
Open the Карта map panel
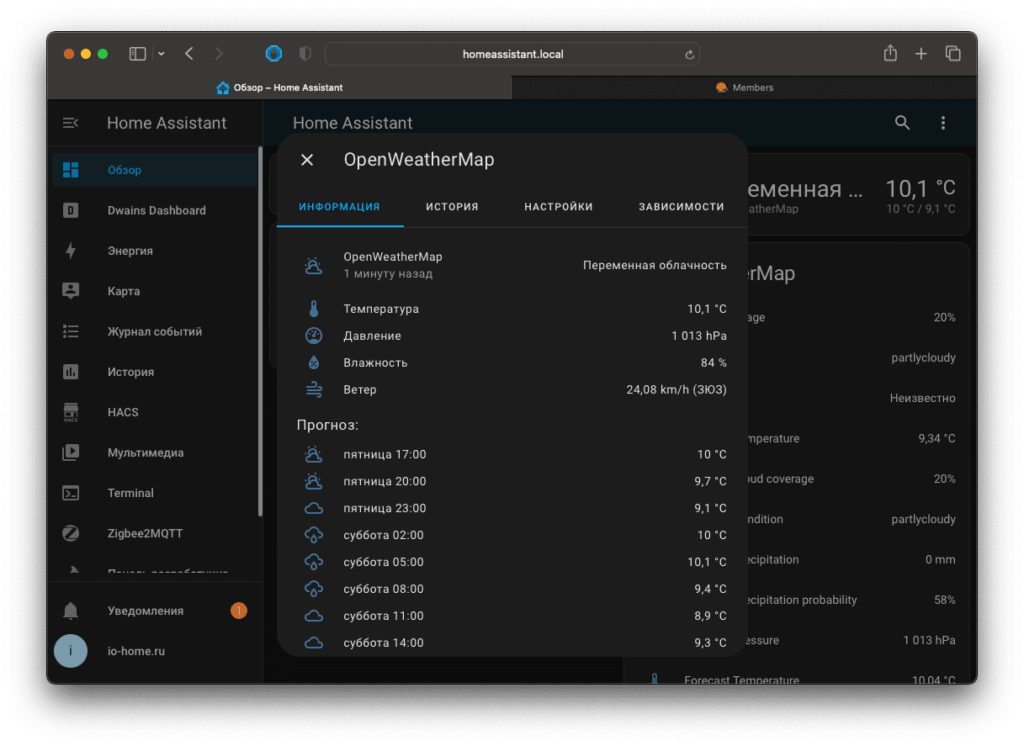click(155, 291)
